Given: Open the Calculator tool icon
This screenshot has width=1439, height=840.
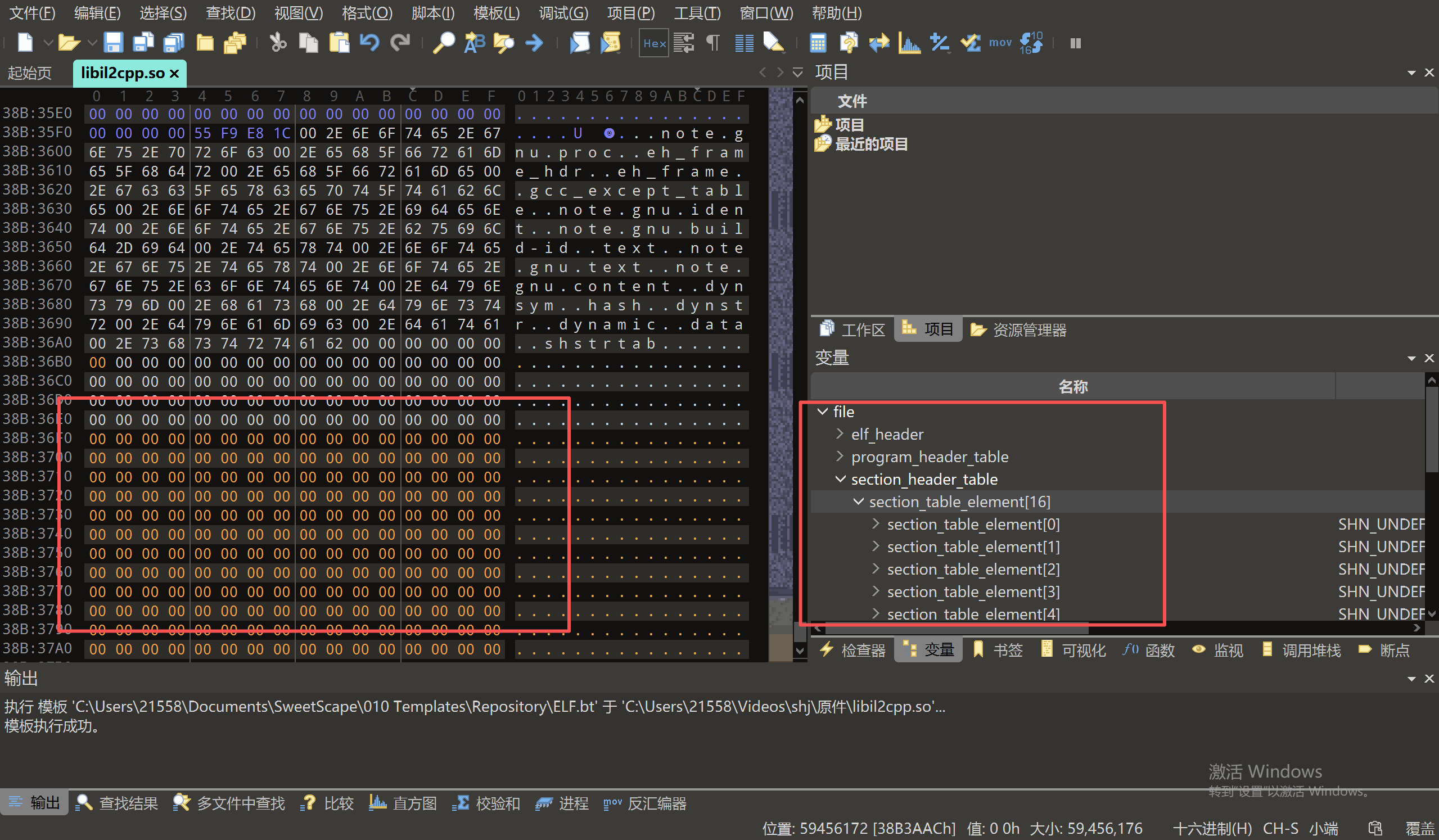Looking at the screenshot, I should point(818,43).
